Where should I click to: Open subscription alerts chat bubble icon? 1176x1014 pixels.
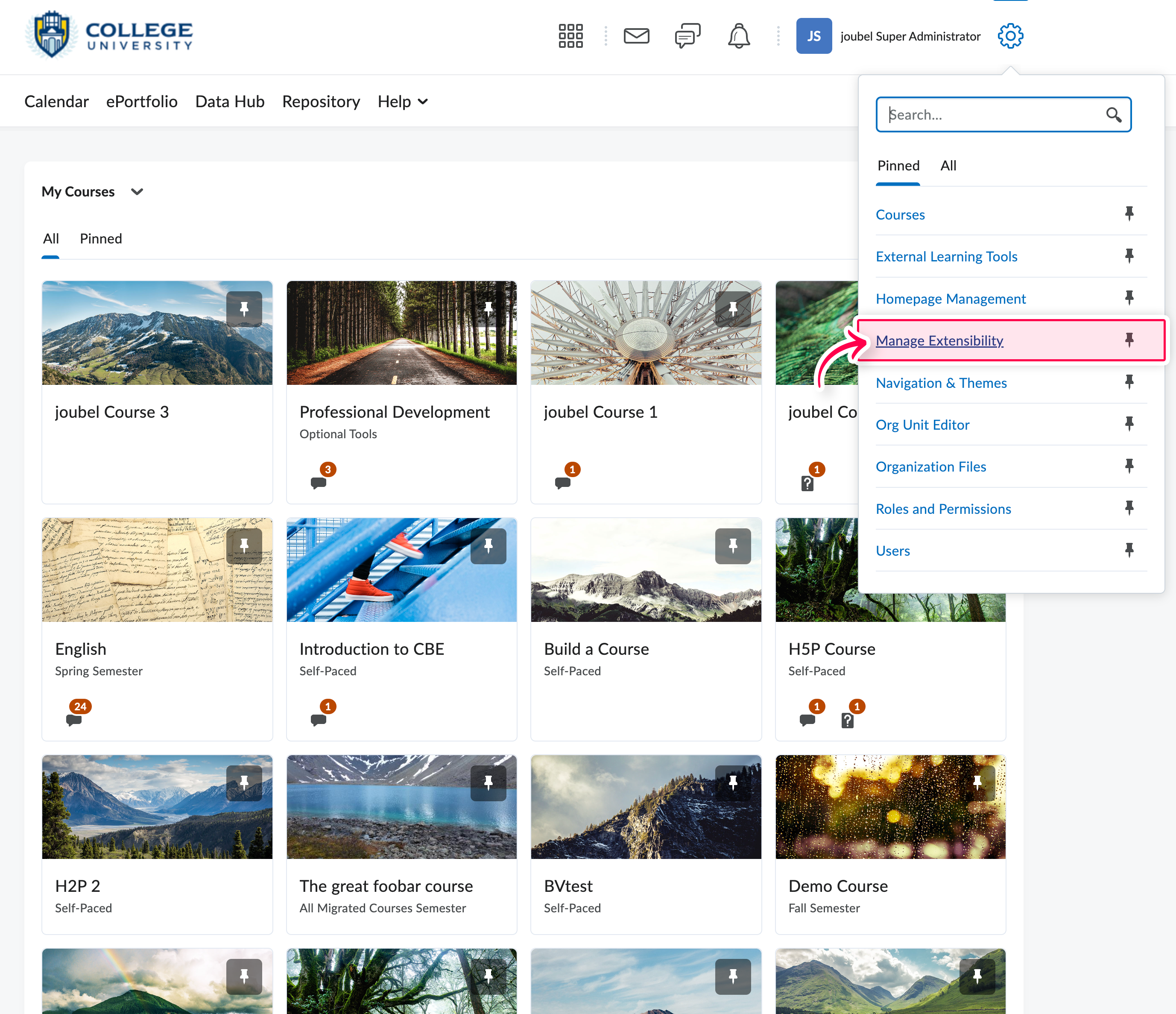click(x=687, y=36)
